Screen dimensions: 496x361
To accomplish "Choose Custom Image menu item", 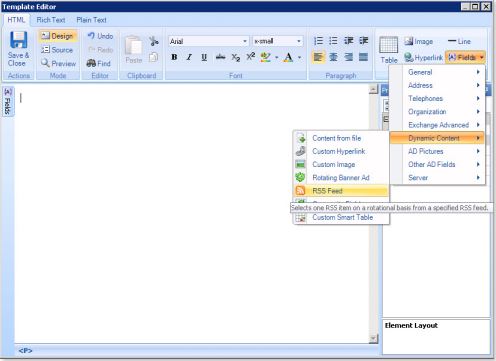I will coord(341,164).
